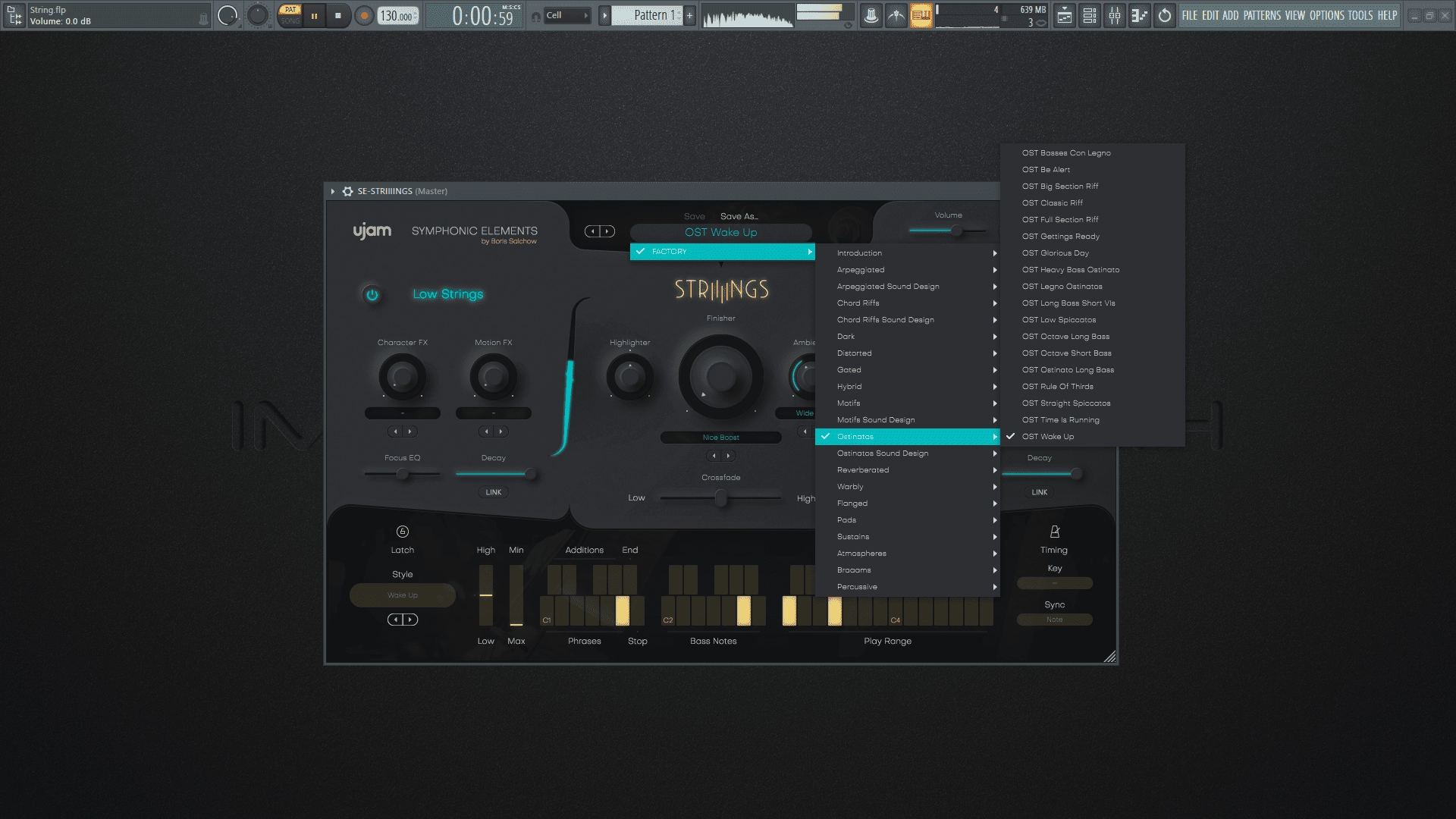The width and height of the screenshot is (1456, 819).
Task: Expand the Chord Riffs preset category
Action: coord(908,303)
